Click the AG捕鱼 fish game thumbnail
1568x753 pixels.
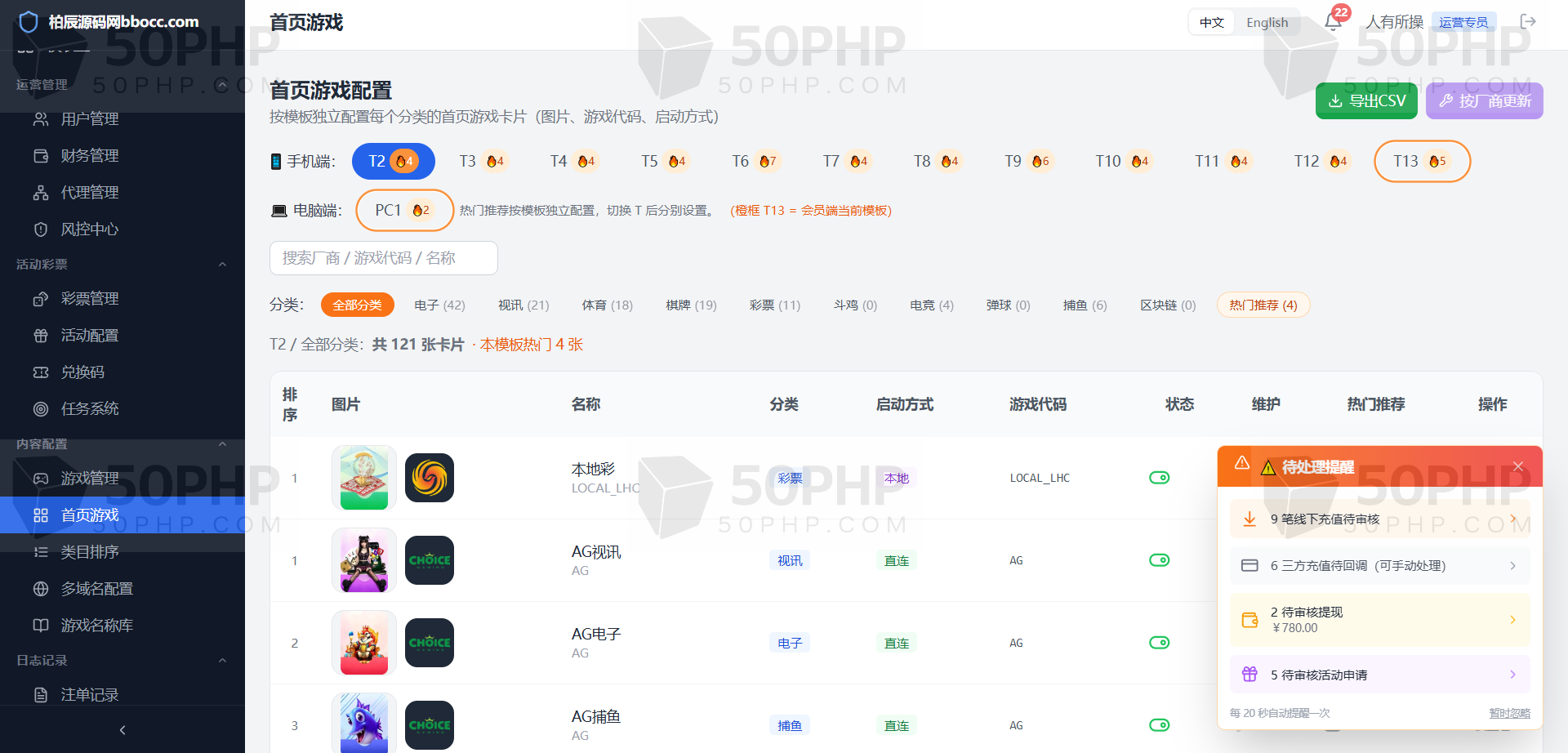[x=364, y=724]
